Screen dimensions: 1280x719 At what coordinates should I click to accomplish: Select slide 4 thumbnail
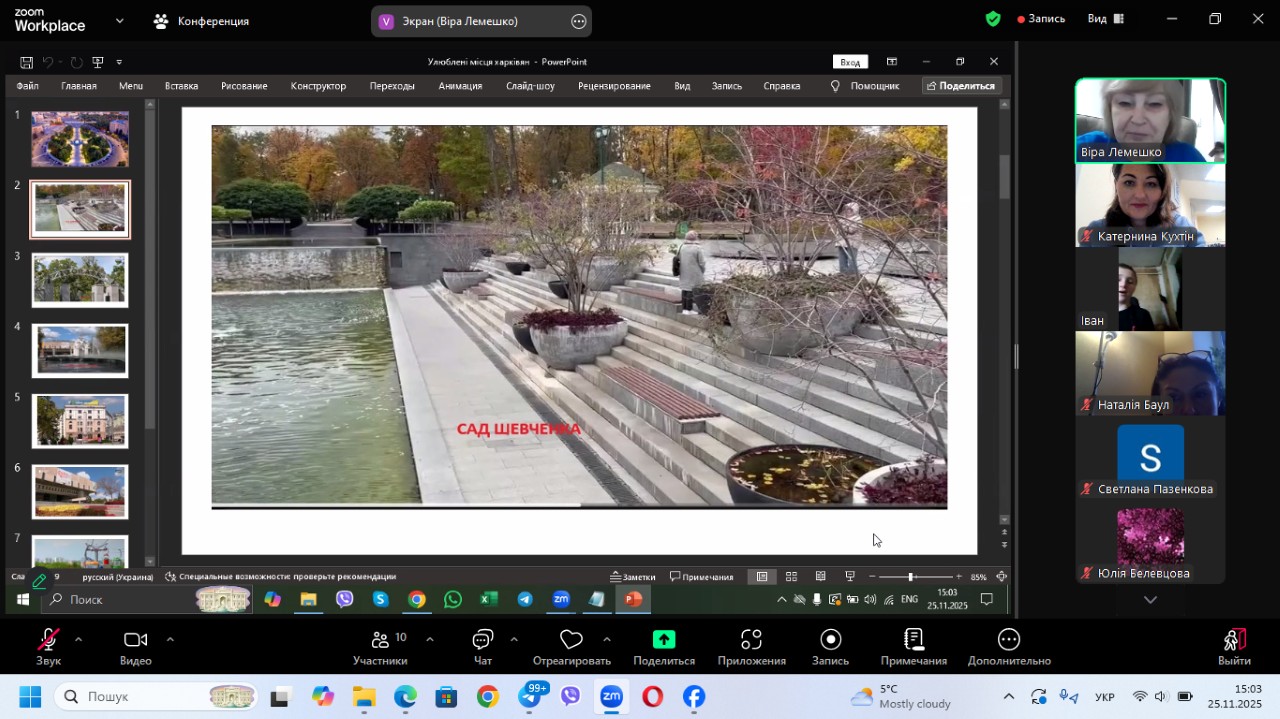(x=80, y=350)
